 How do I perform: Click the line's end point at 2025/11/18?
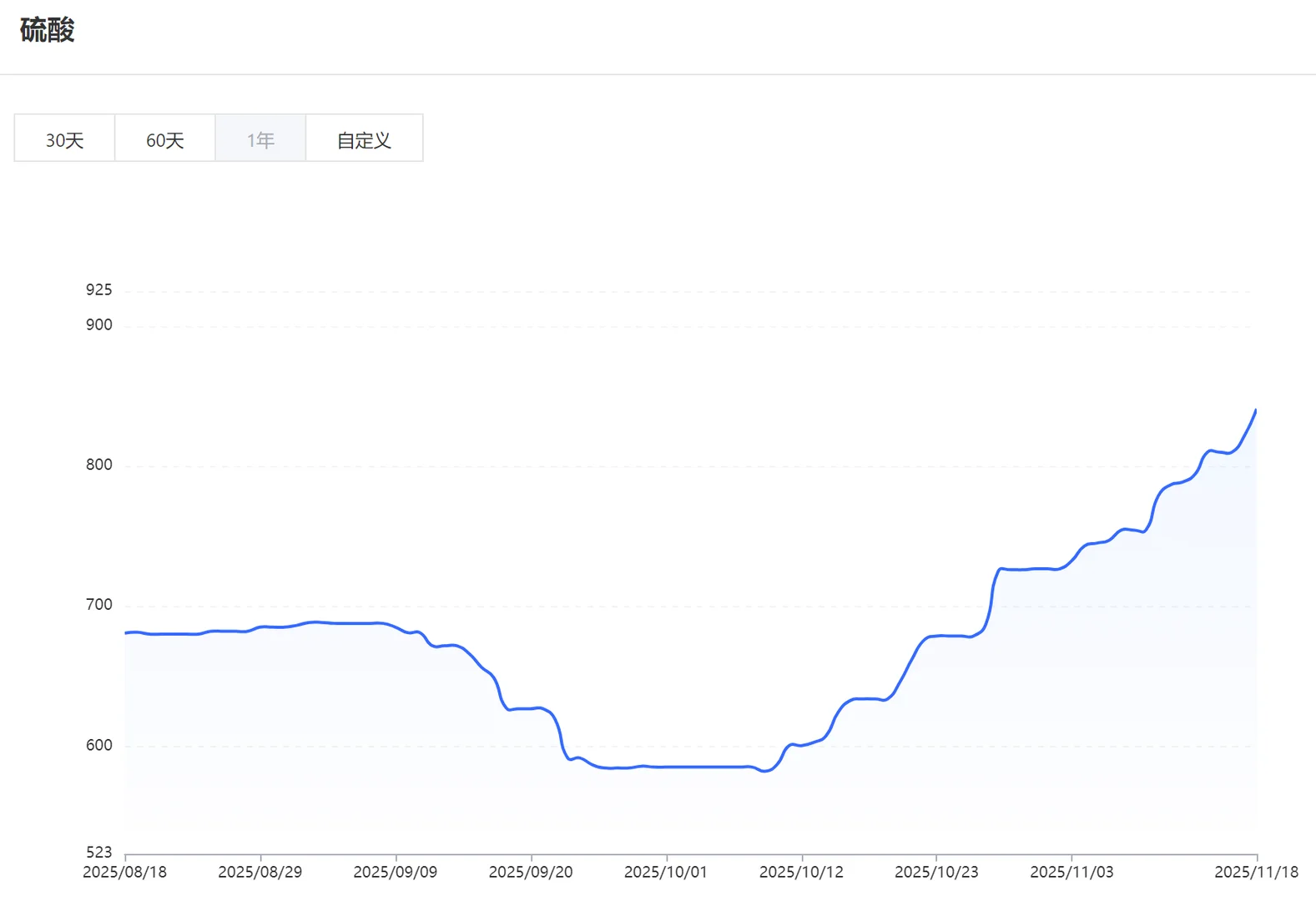tap(1256, 410)
